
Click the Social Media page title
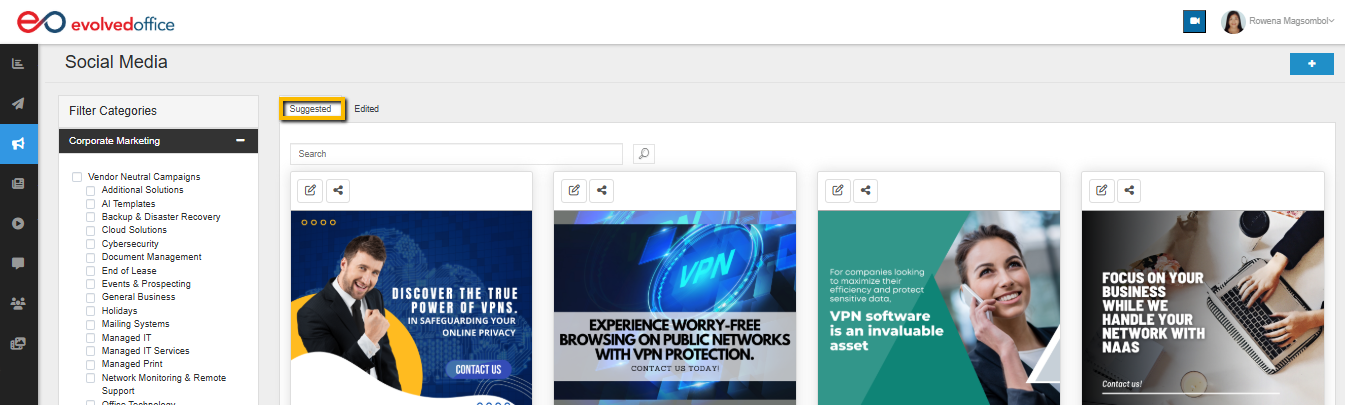pyautogui.click(x=116, y=62)
